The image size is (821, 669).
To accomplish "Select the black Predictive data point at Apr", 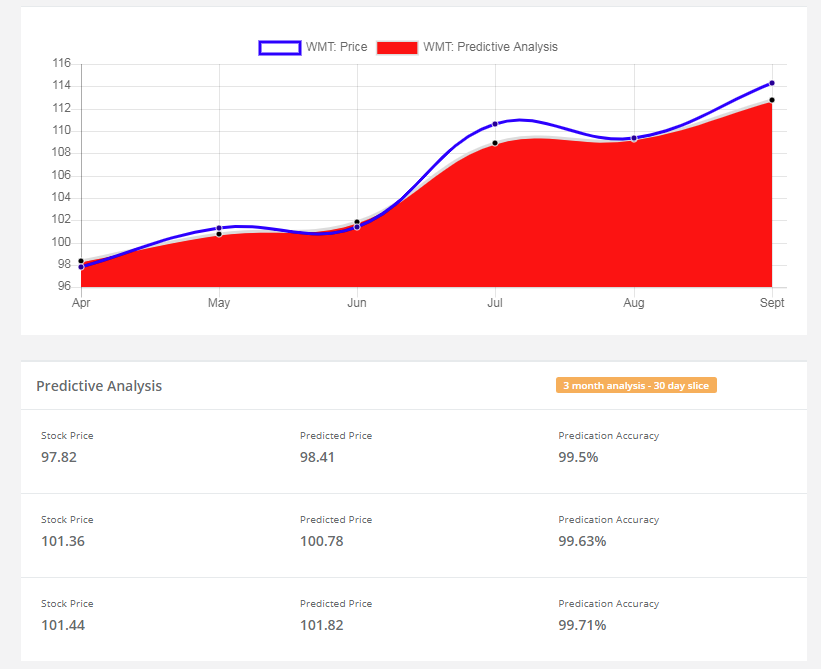I will point(81,261).
